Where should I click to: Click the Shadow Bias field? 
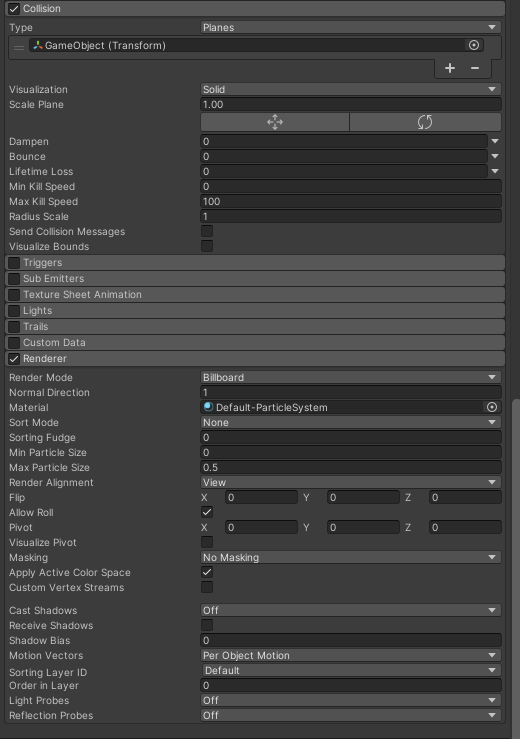coord(351,640)
